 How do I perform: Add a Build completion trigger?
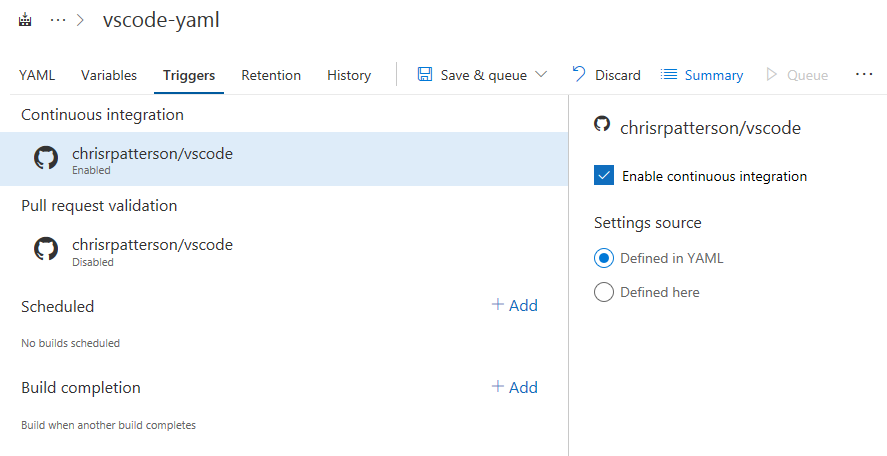[515, 387]
